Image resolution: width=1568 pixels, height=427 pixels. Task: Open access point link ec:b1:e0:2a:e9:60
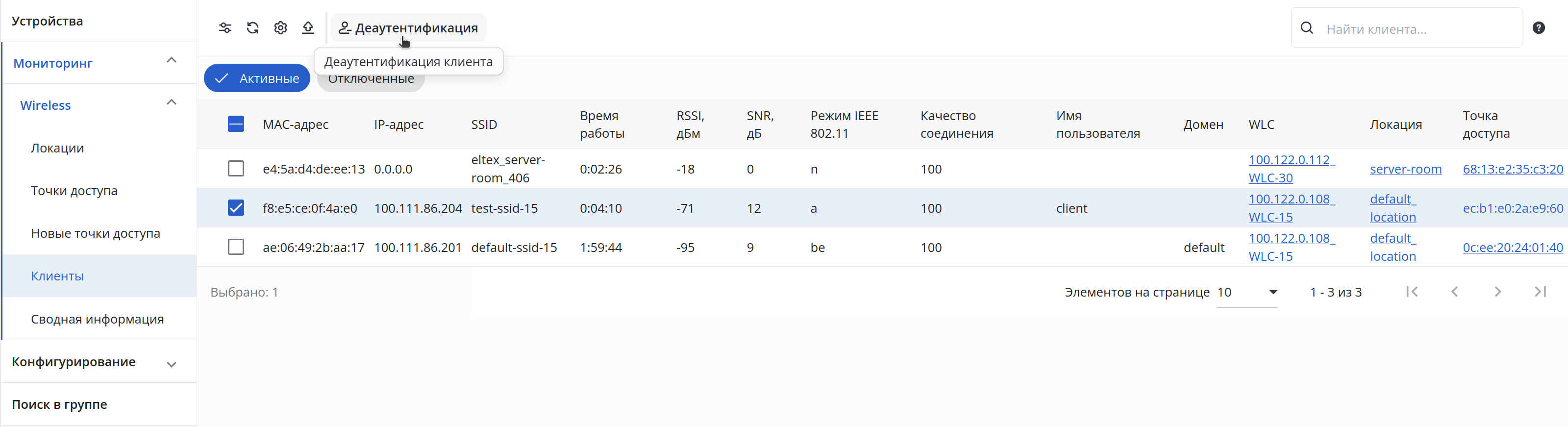(1513, 208)
